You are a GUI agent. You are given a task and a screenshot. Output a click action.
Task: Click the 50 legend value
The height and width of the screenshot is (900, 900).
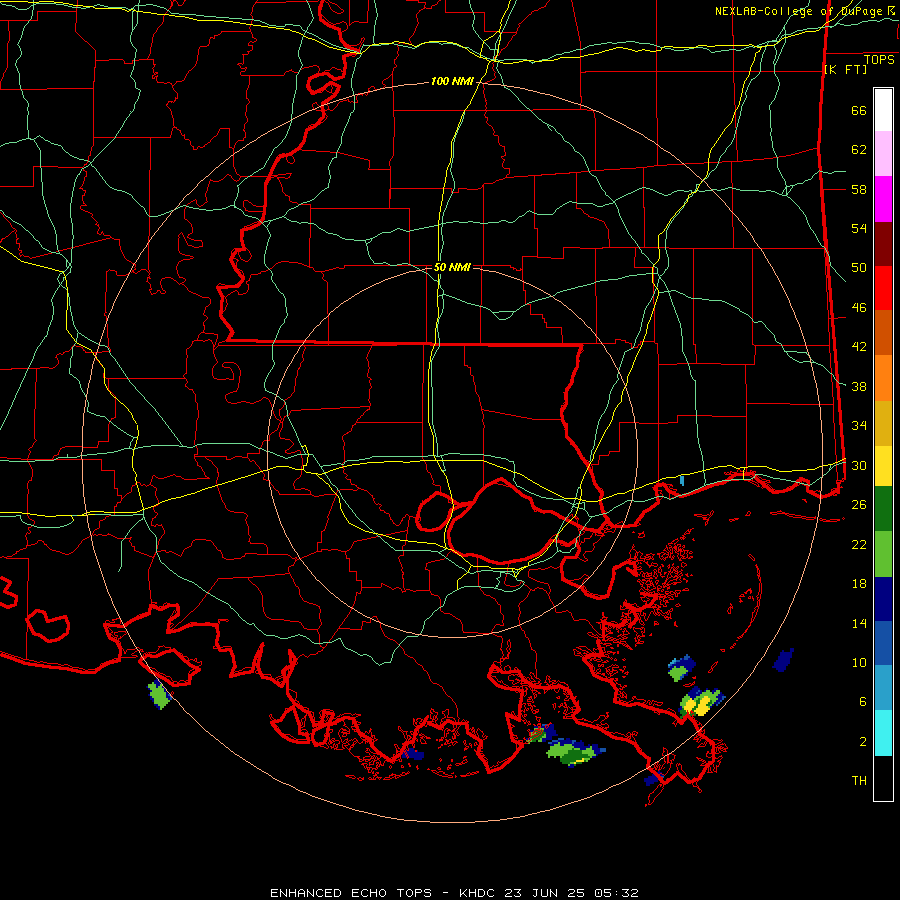[859, 268]
